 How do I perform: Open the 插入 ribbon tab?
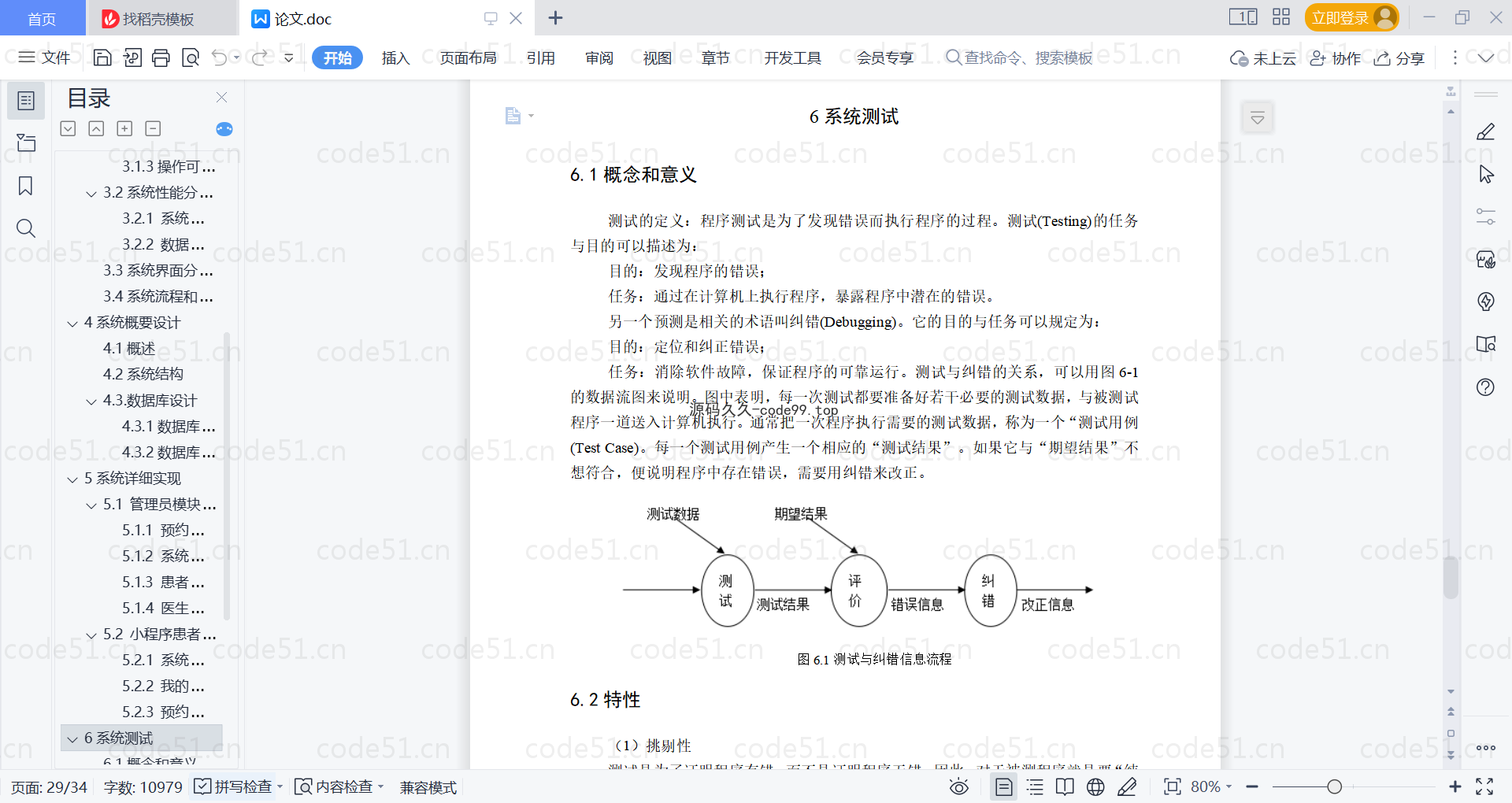click(395, 57)
